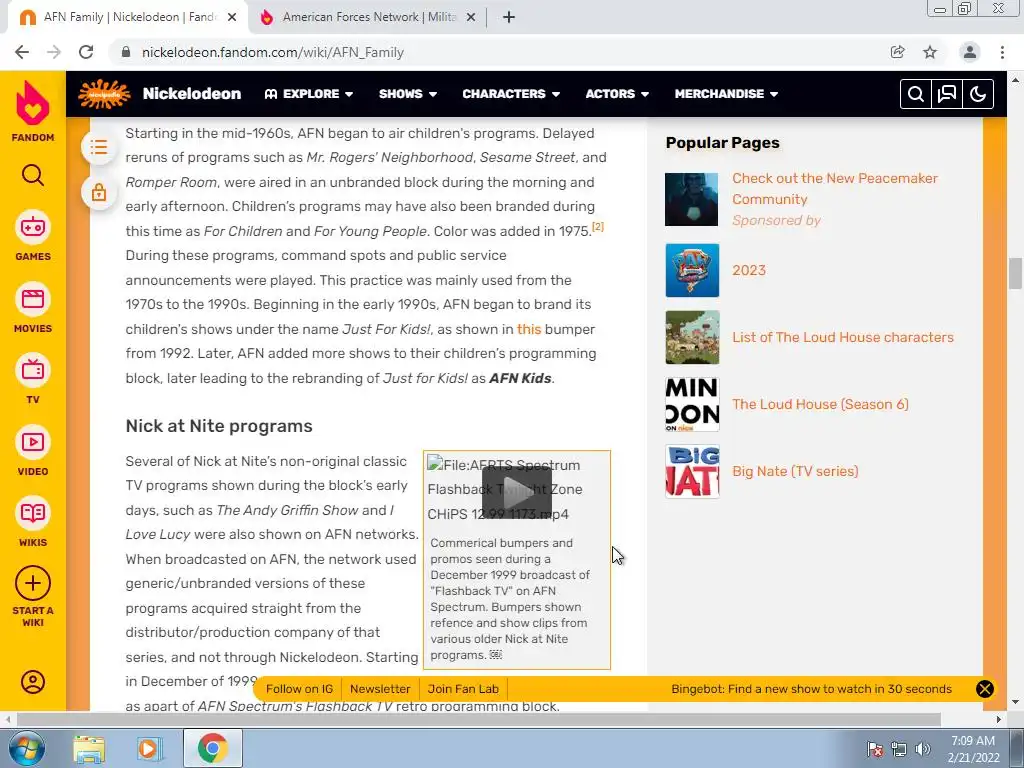The width and height of the screenshot is (1024, 768).
Task: Click Follow on IG button
Action: pos(299,689)
